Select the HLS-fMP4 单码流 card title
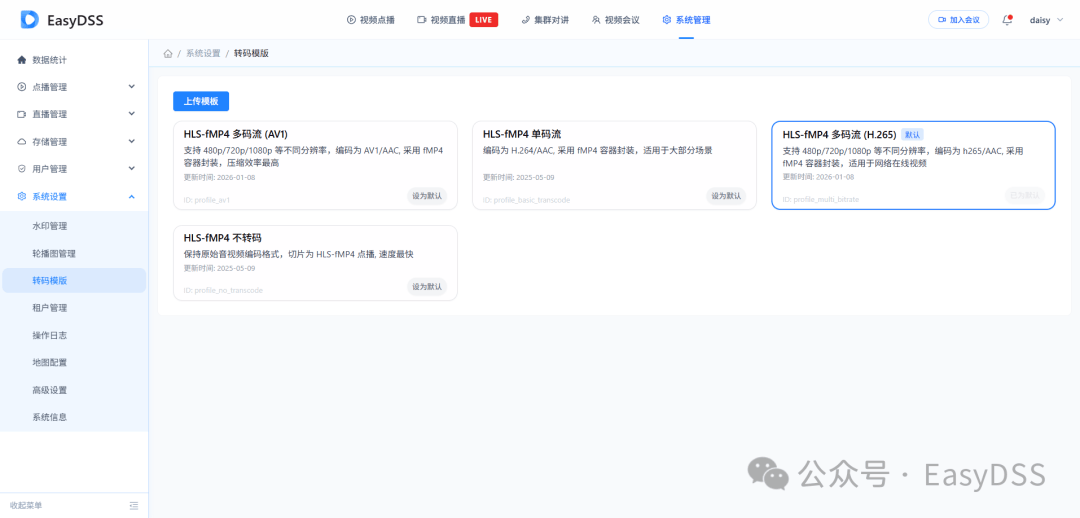 click(522, 134)
